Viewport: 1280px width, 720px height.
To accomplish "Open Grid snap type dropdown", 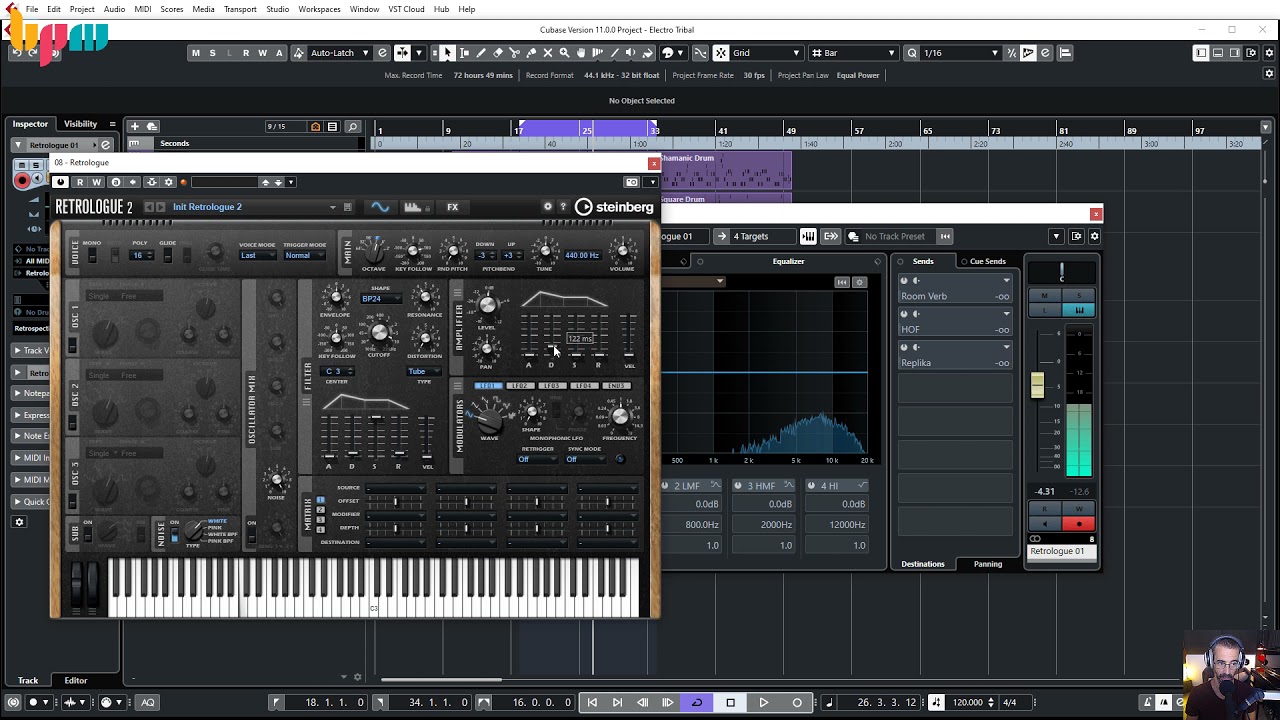I will [767, 53].
